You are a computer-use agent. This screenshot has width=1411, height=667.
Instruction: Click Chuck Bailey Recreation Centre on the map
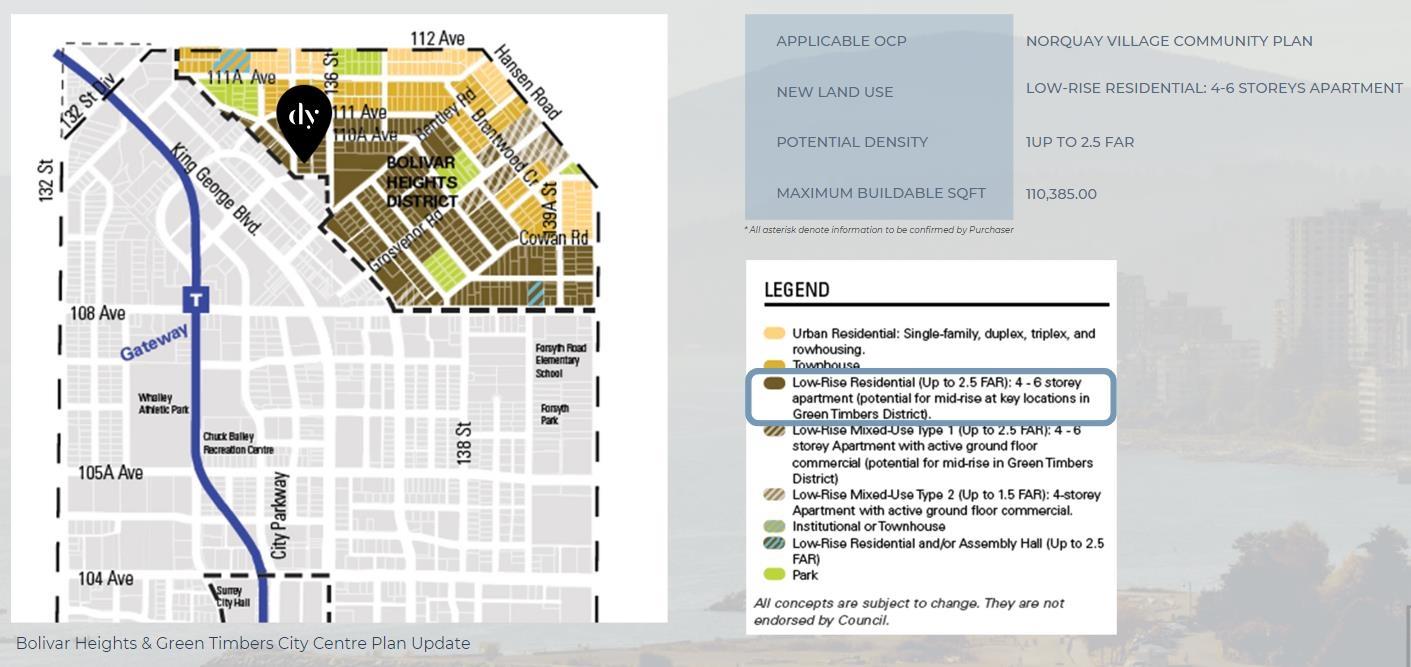(238, 443)
